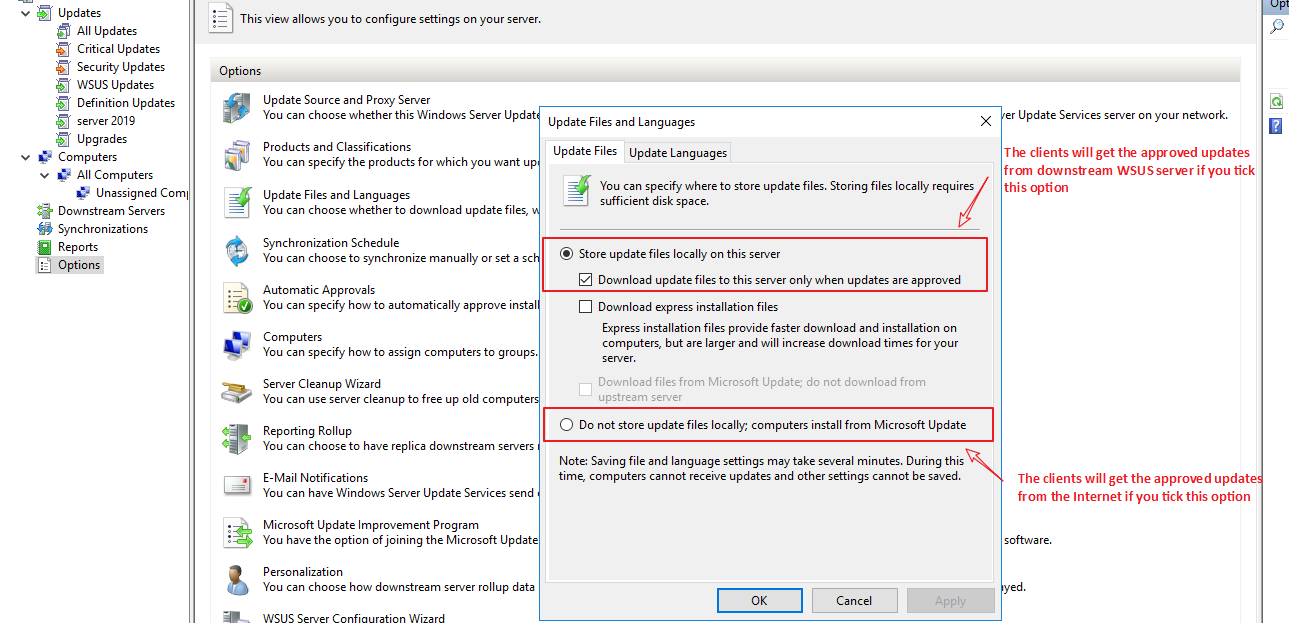The width and height of the screenshot is (1289, 623).
Task: Enable Download express installation files
Action: click(x=586, y=306)
